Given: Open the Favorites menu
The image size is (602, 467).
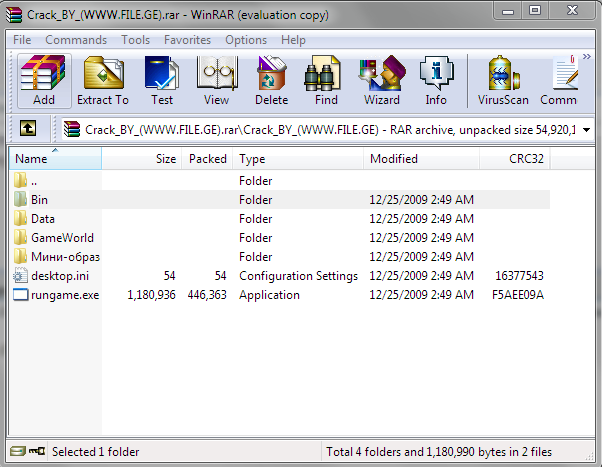Looking at the screenshot, I should click(x=187, y=40).
